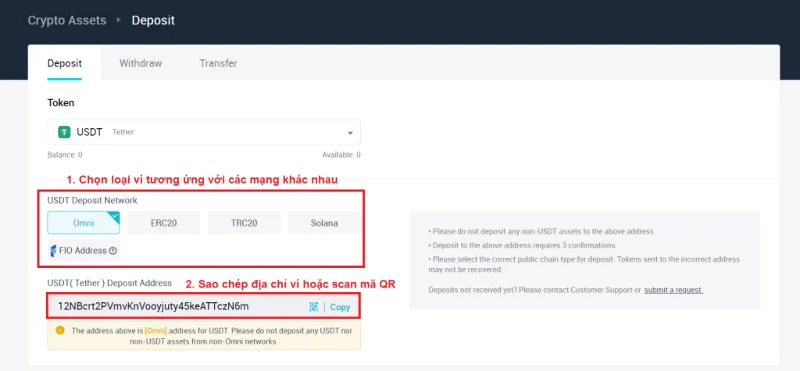800x371 pixels.
Task: Select the Solana deposit network
Action: [x=324, y=223]
